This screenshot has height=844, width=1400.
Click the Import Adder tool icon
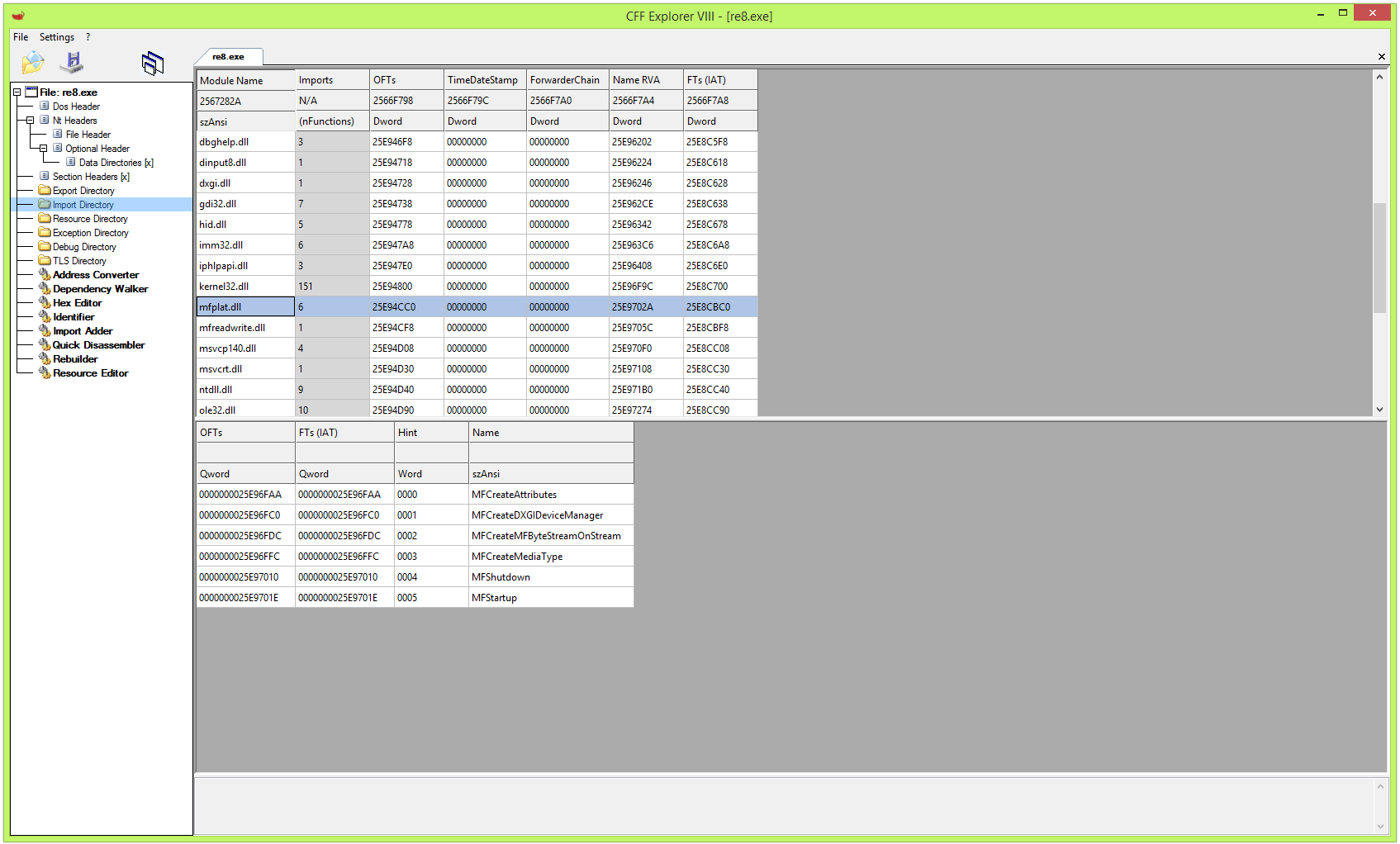click(x=45, y=331)
